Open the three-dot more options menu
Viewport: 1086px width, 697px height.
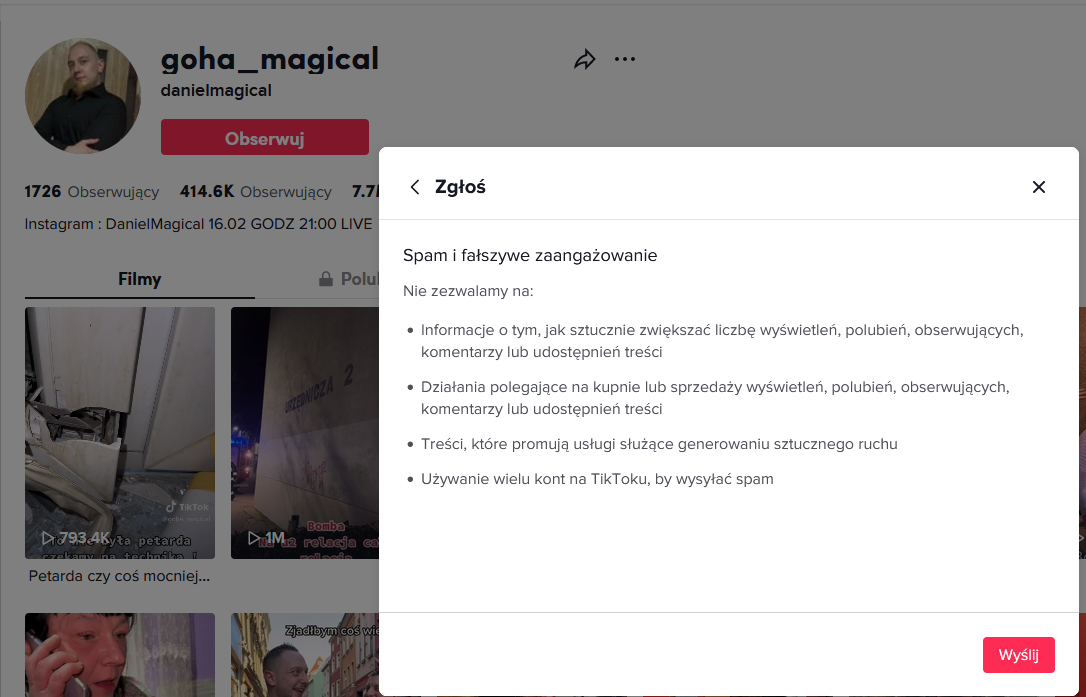click(625, 60)
